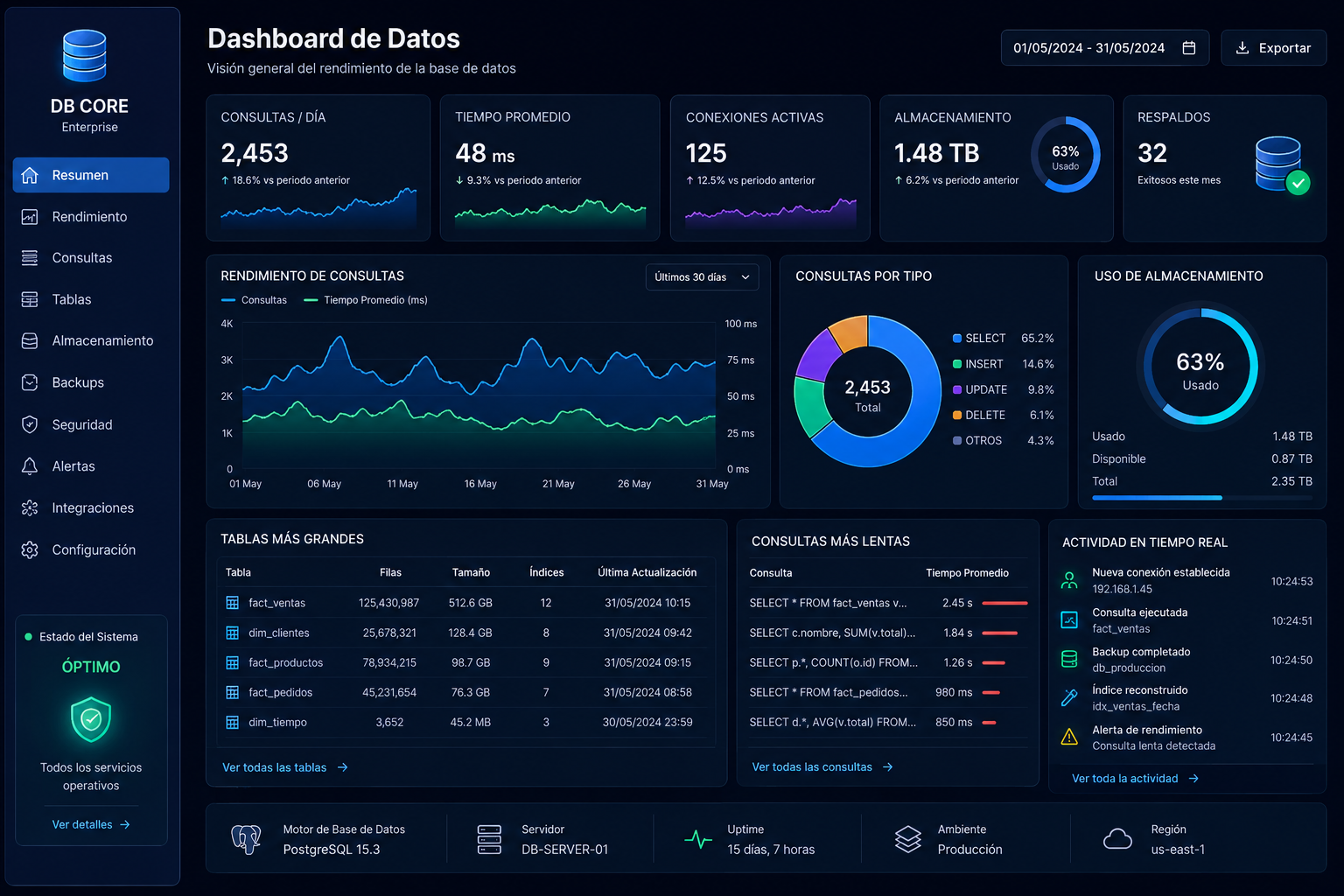Screen dimensions: 1344x896
Task: Toggle the Consultas legend series in chart
Action: (x=254, y=300)
